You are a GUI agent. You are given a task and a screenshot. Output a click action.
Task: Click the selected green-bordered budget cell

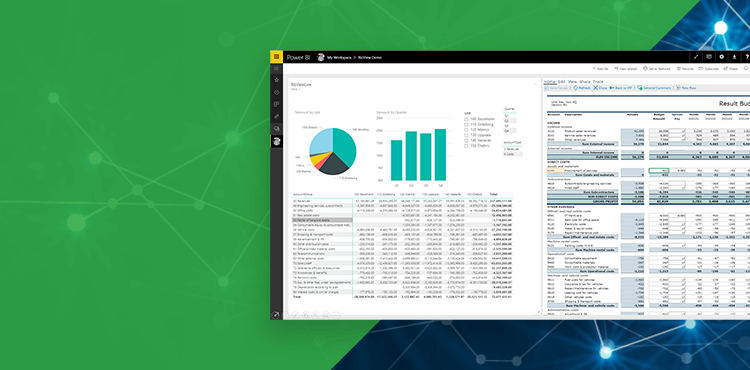659,170
